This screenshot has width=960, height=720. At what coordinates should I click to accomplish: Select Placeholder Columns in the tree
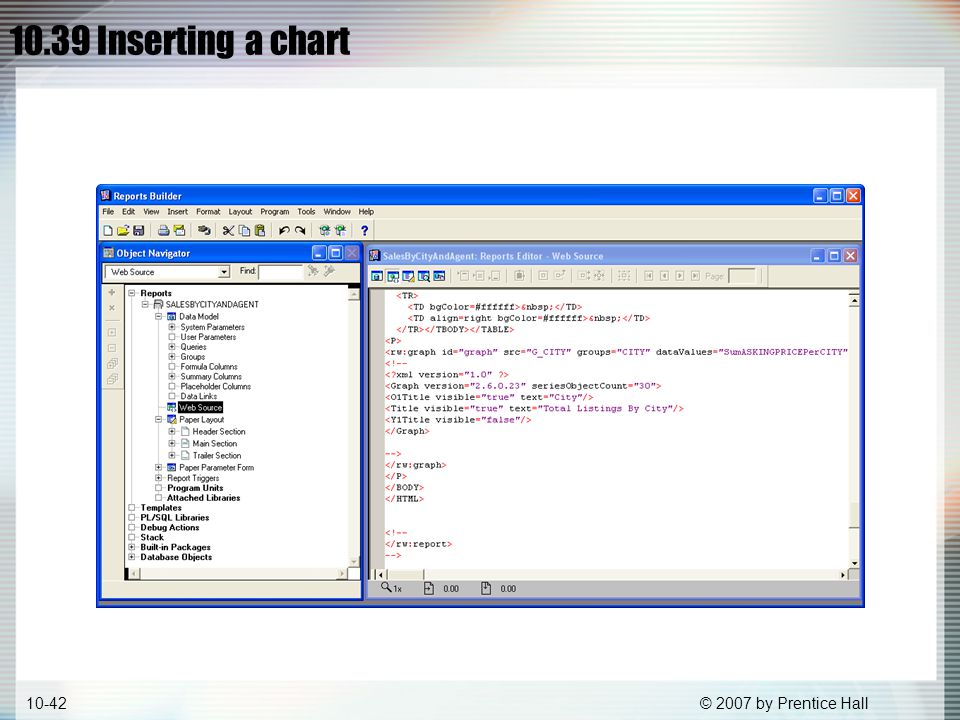(x=216, y=386)
